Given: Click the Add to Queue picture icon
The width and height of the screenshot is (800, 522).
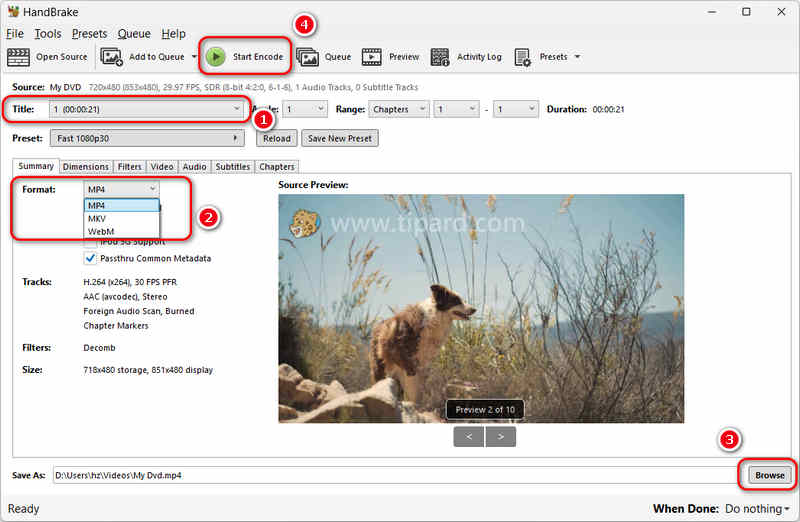Looking at the screenshot, I should (x=111, y=57).
